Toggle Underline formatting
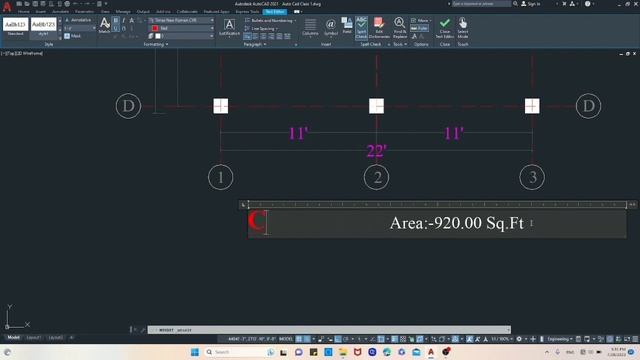The image size is (640, 360). pos(116,28)
